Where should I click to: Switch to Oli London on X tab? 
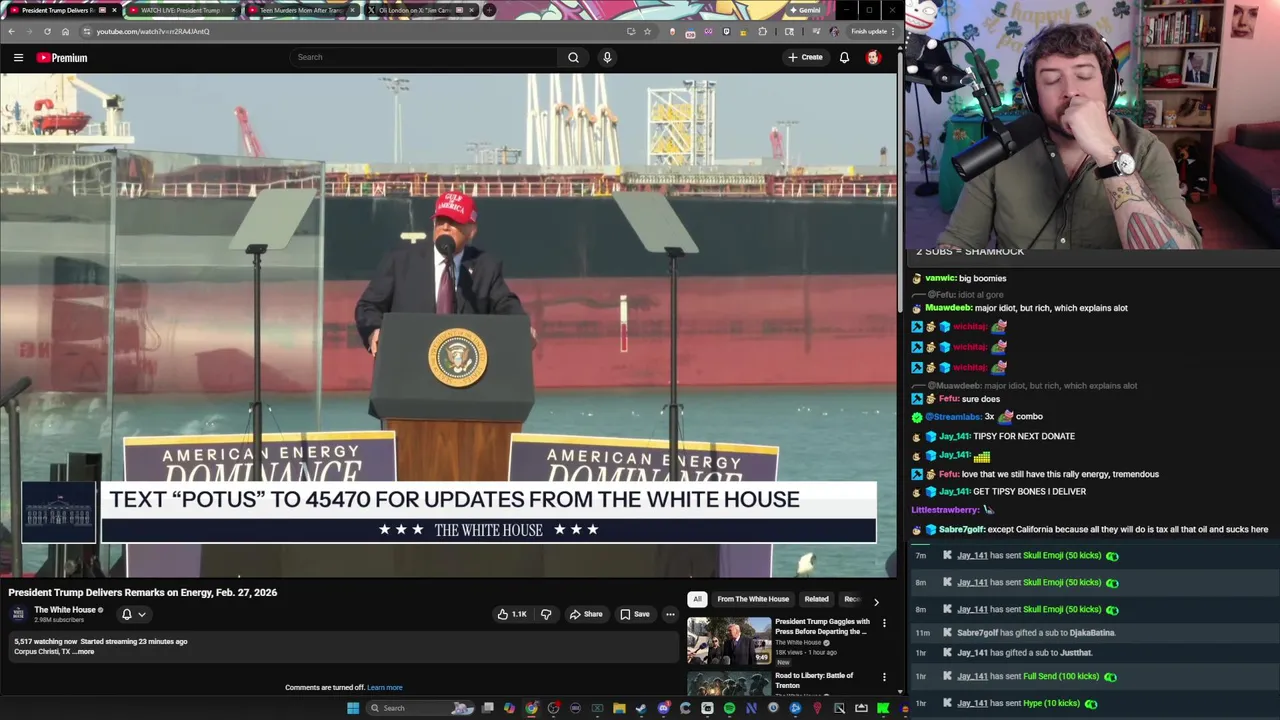click(420, 10)
